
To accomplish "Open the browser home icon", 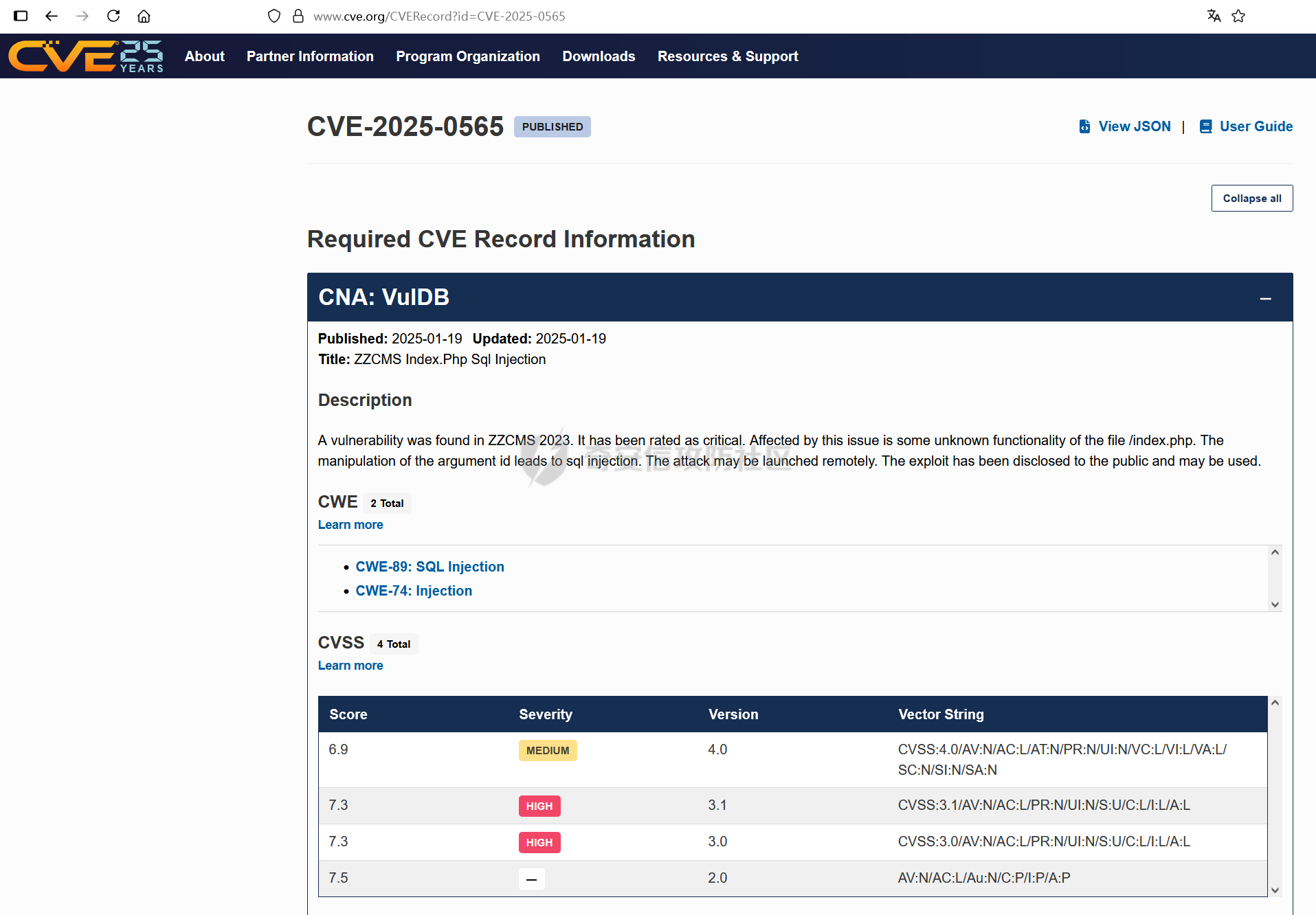I will pyautogui.click(x=144, y=16).
